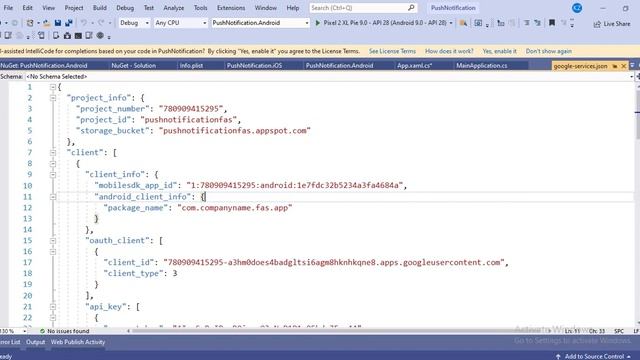Click the Android device manager phone icon
This screenshot has width=640, height=360.
42,36
